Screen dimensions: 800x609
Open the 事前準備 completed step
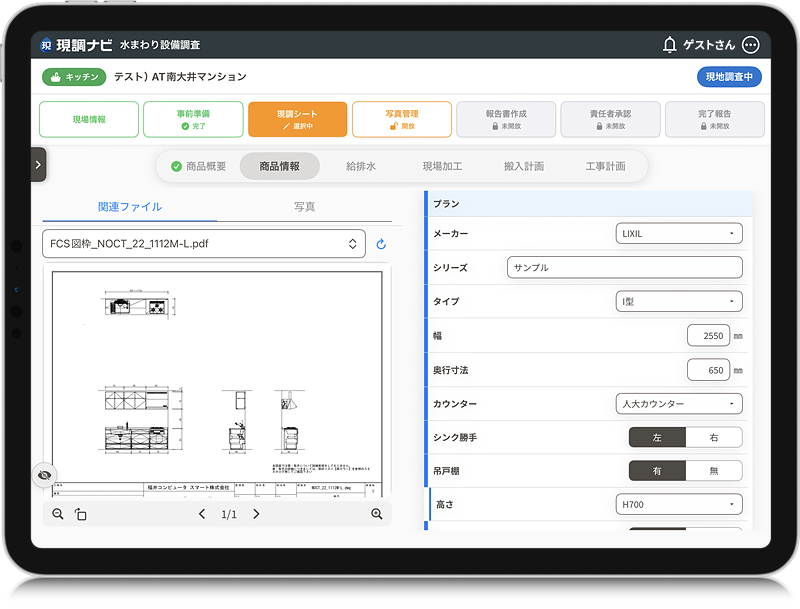193,119
